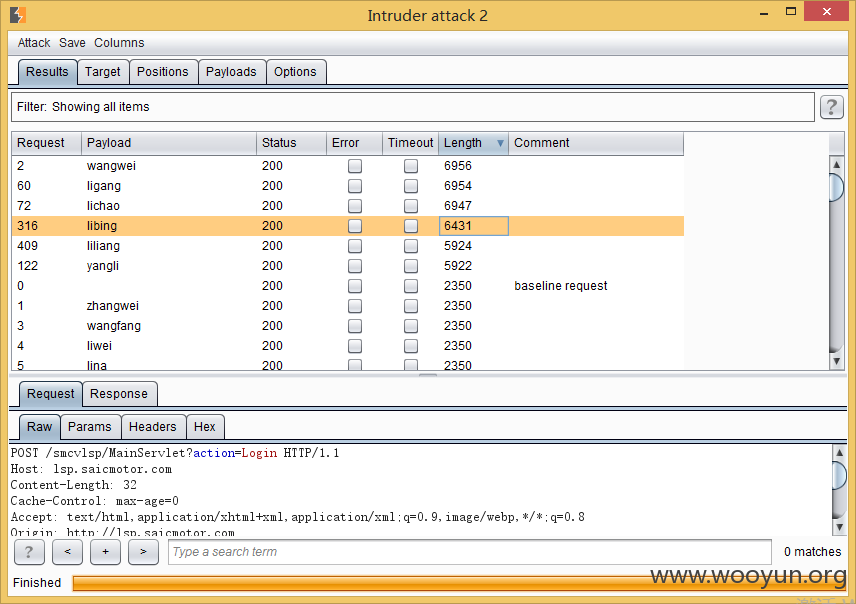Select the Request message tab
Image resolution: width=856 pixels, height=604 pixels.
coord(50,394)
